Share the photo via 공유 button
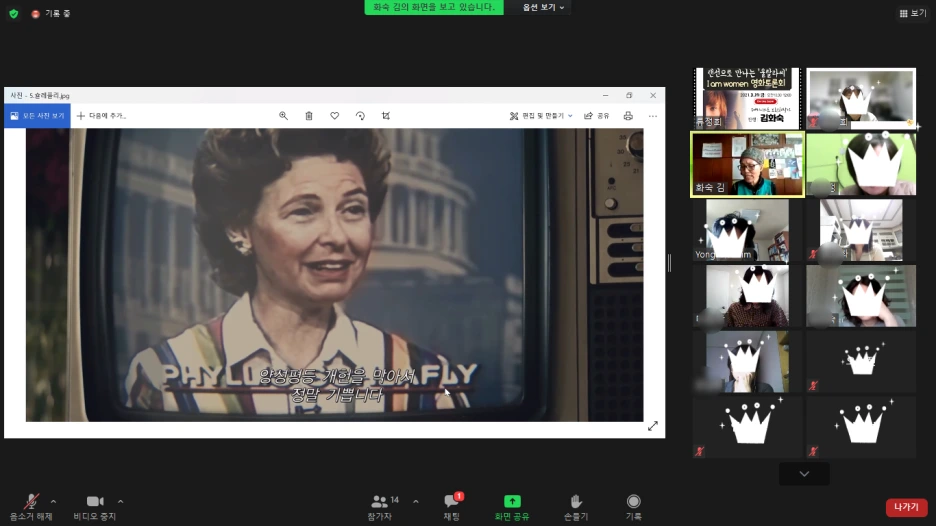The width and height of the screenshot is (936, 526). [596, 116]
